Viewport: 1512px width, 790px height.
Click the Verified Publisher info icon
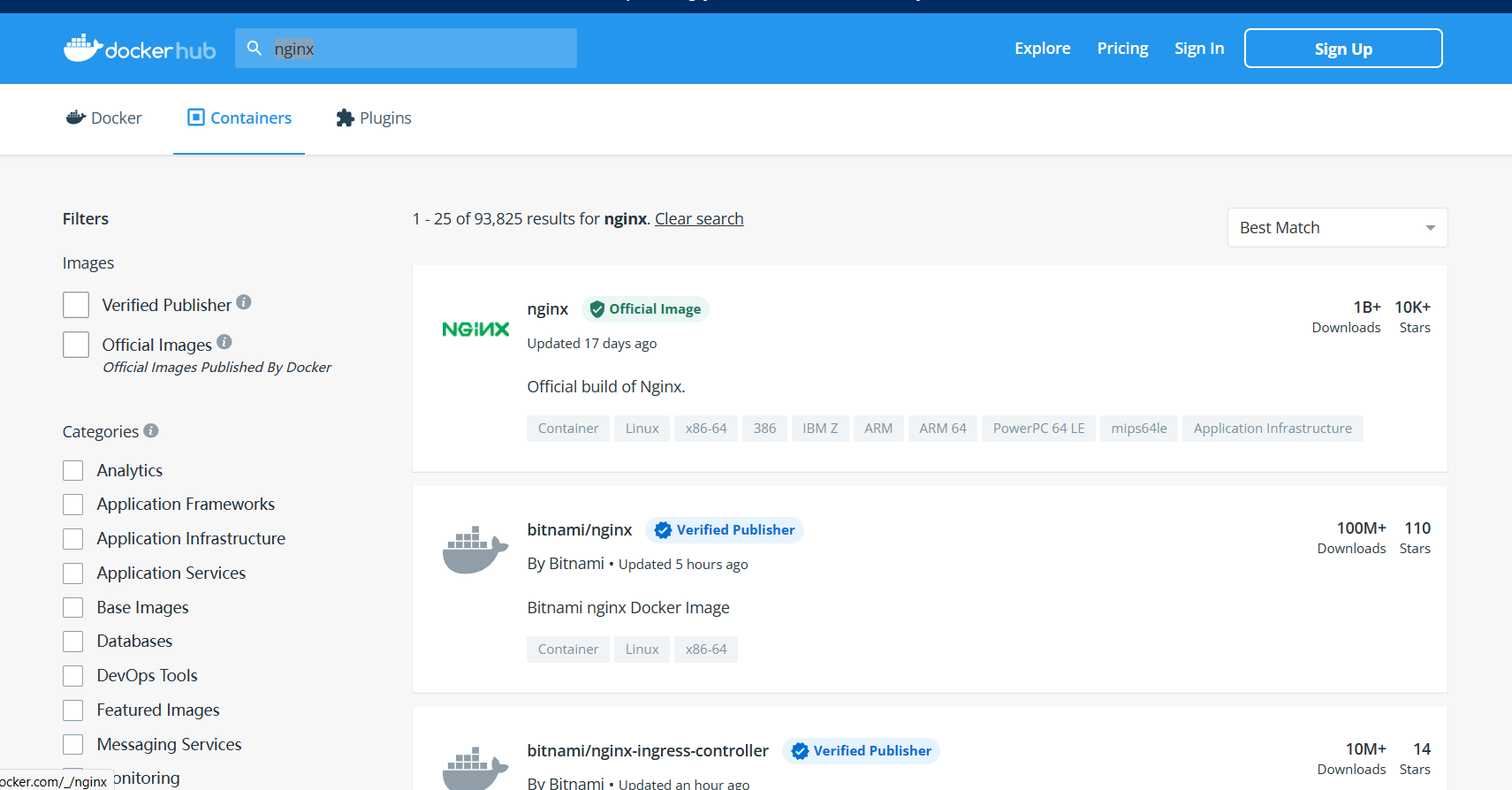click(x=244, y=302)
